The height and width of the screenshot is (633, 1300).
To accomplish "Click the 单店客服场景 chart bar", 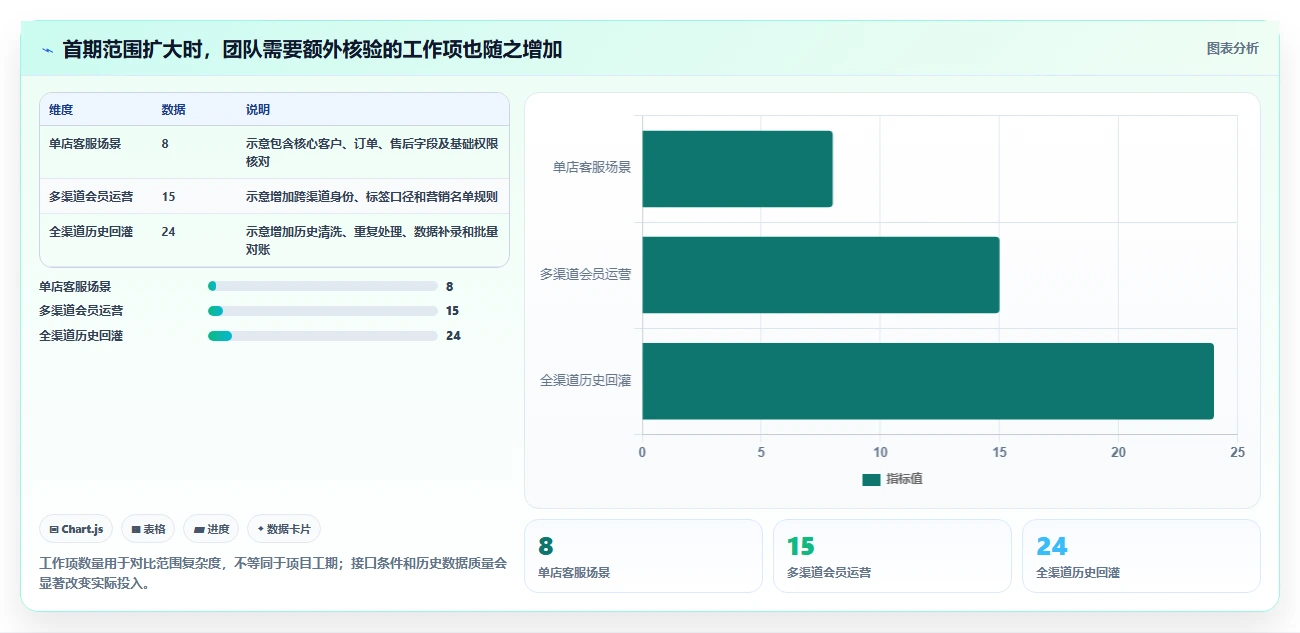I will (x=737, y=169).
